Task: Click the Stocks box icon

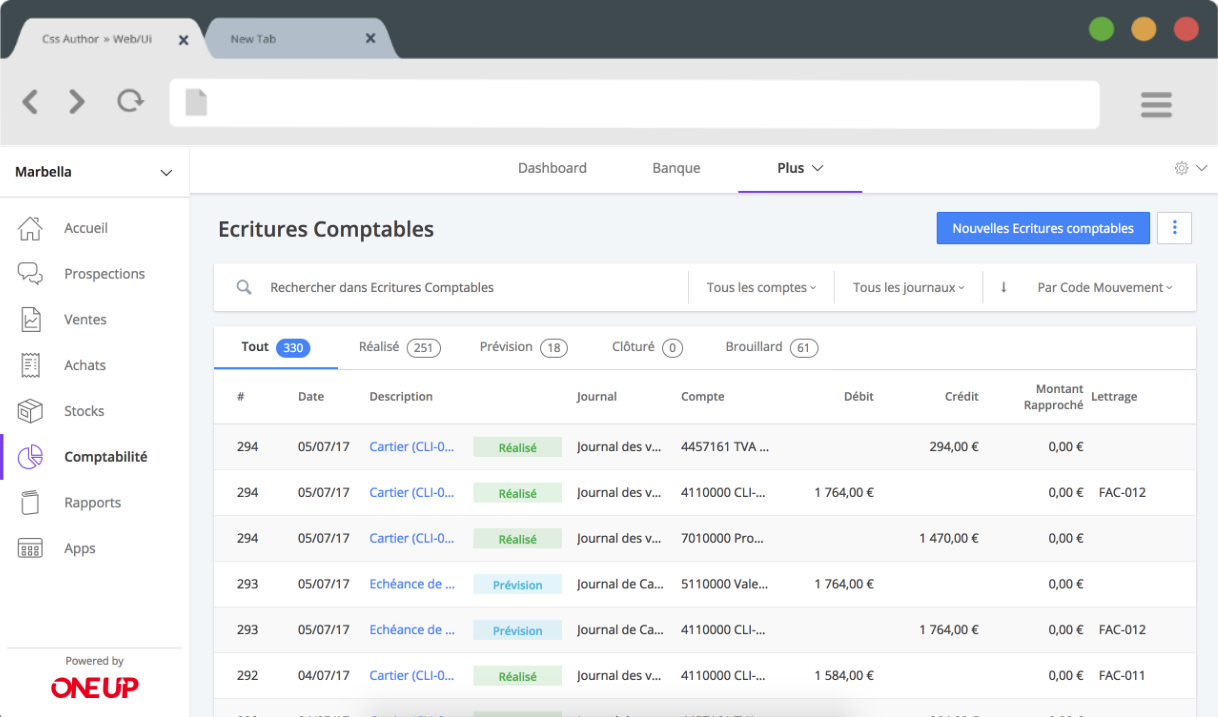Action: pyautogui.click(x=31, y=411)
